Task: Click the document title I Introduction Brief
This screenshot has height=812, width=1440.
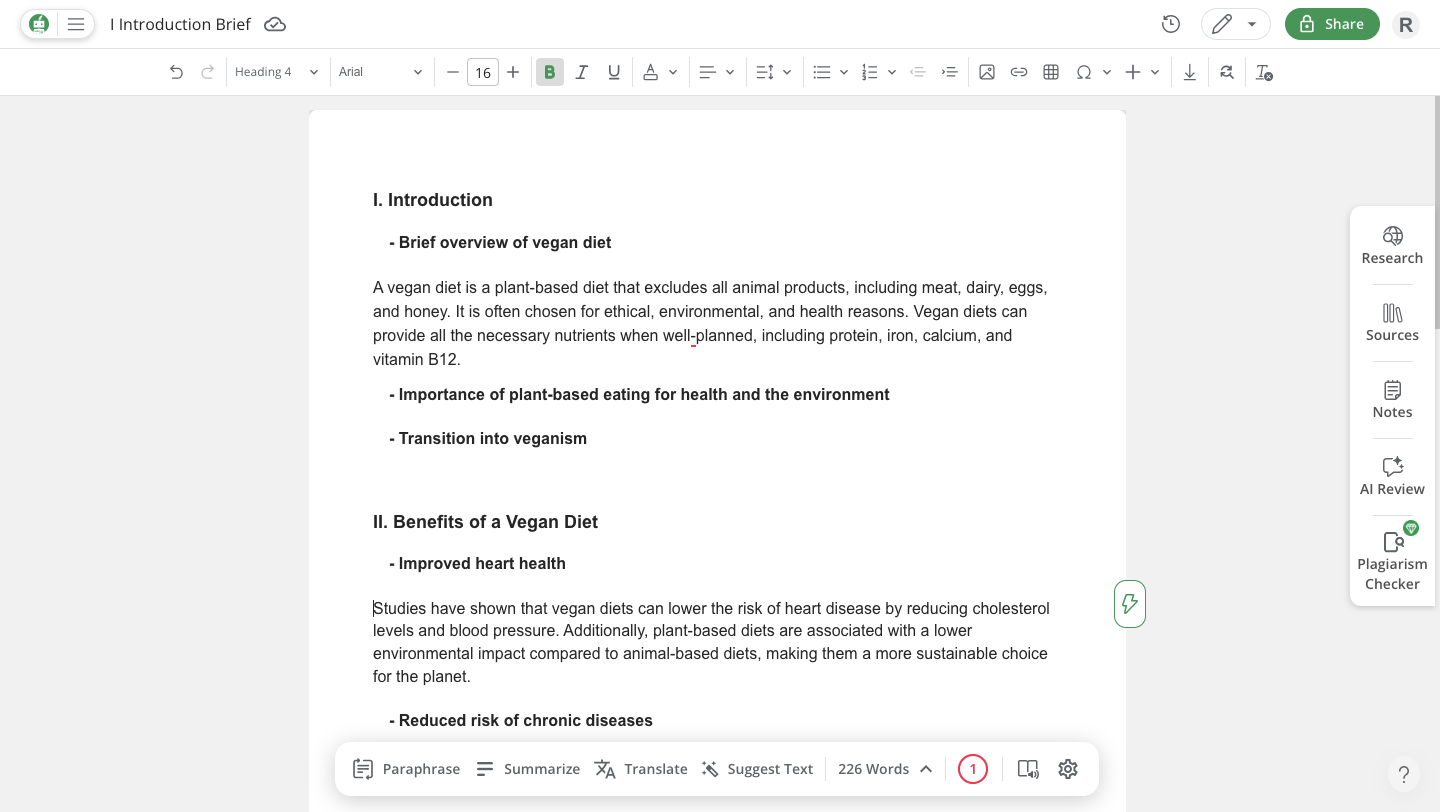Action: point(180,24)
